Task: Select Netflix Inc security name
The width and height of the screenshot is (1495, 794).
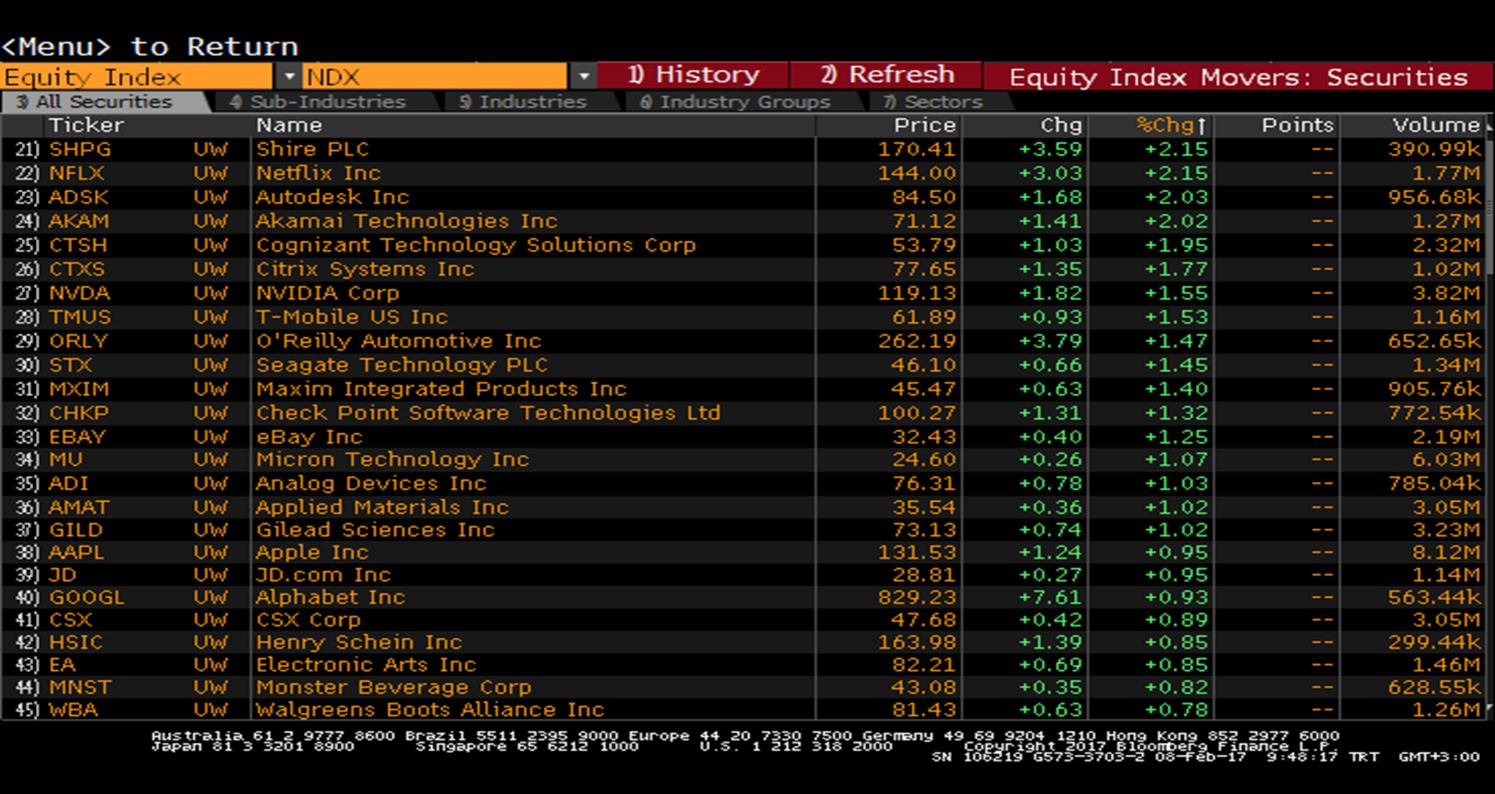Action: point(318,173)
